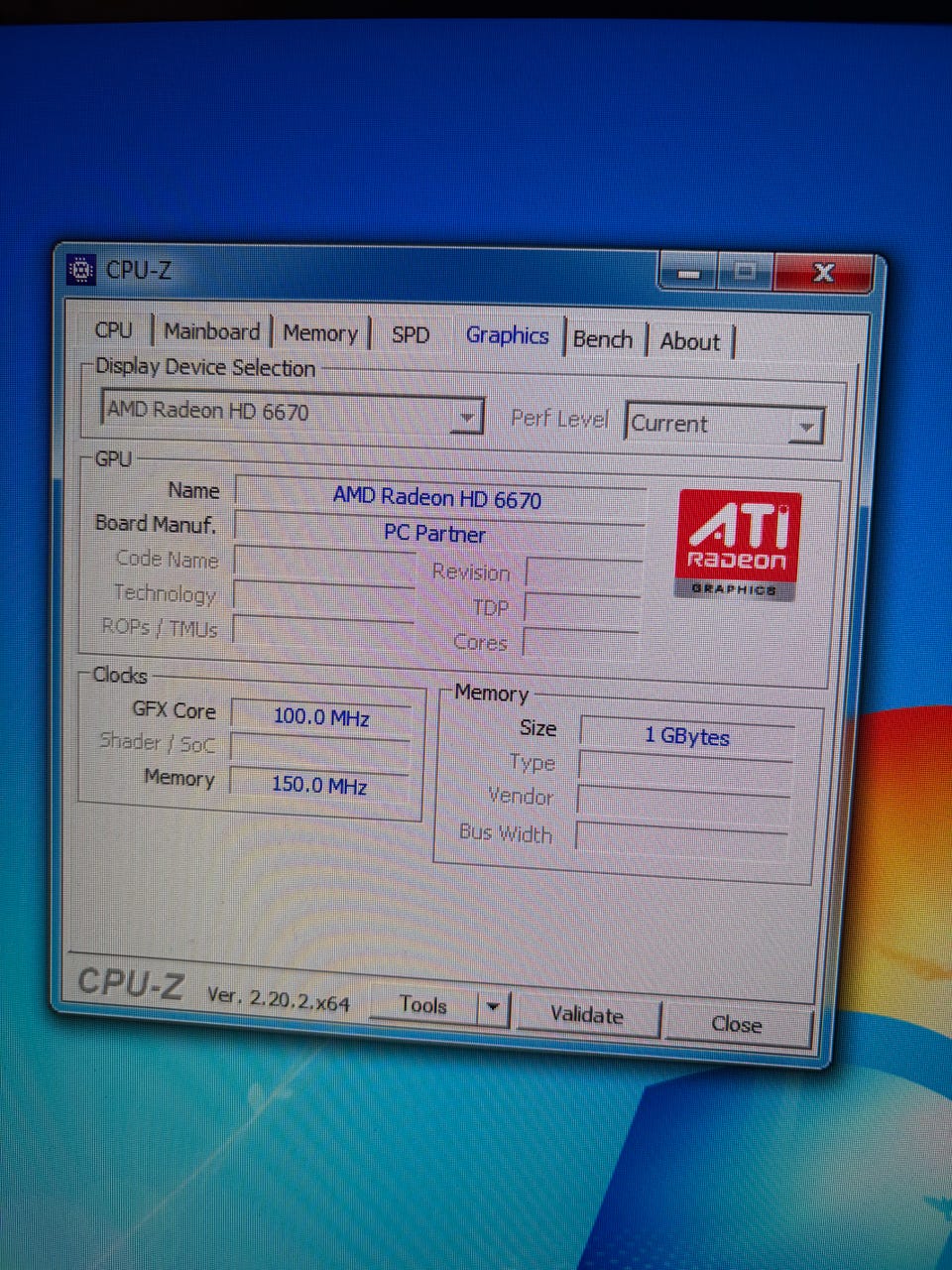Click the CPU-Z logo text at bottom
Screen dimensions: 952x1270
(x=130, y=983)
